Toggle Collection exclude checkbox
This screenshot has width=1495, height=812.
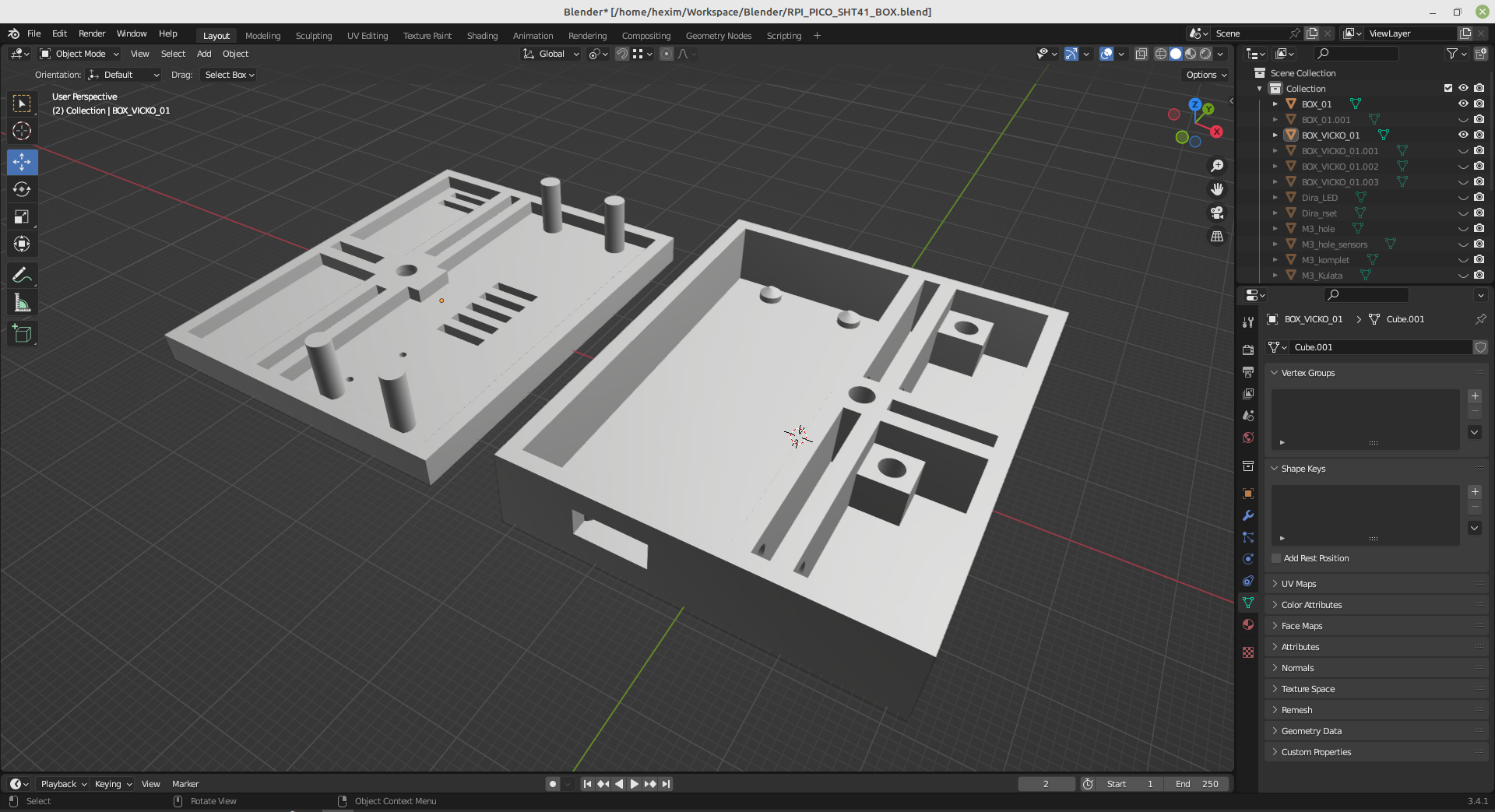pos(1448,88)
